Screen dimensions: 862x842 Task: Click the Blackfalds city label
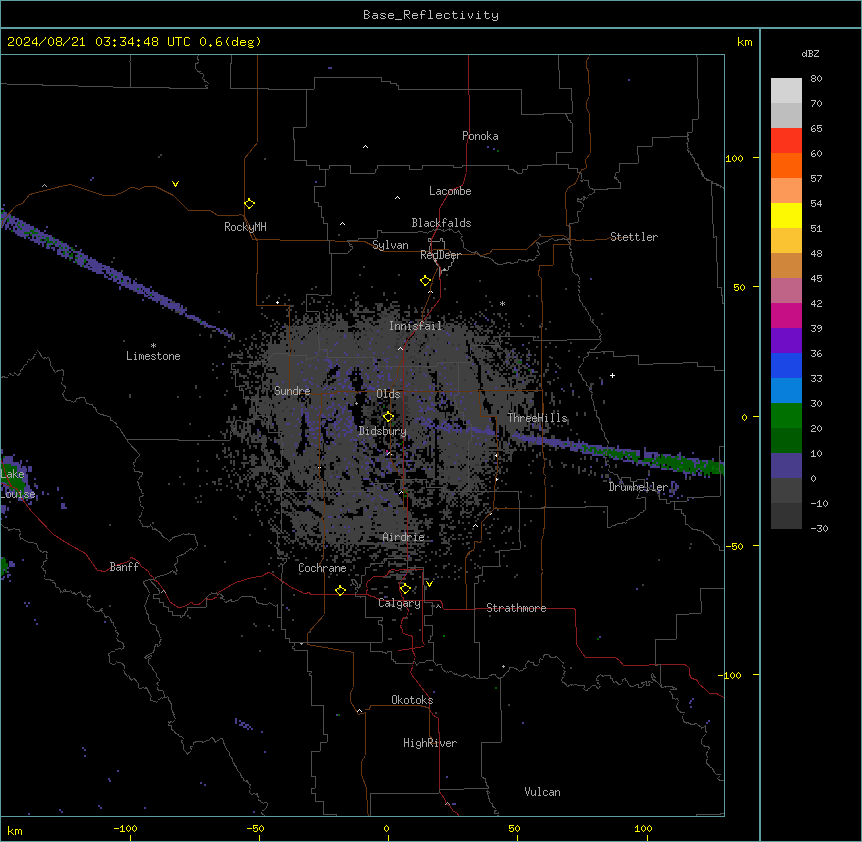click(441, 223)
